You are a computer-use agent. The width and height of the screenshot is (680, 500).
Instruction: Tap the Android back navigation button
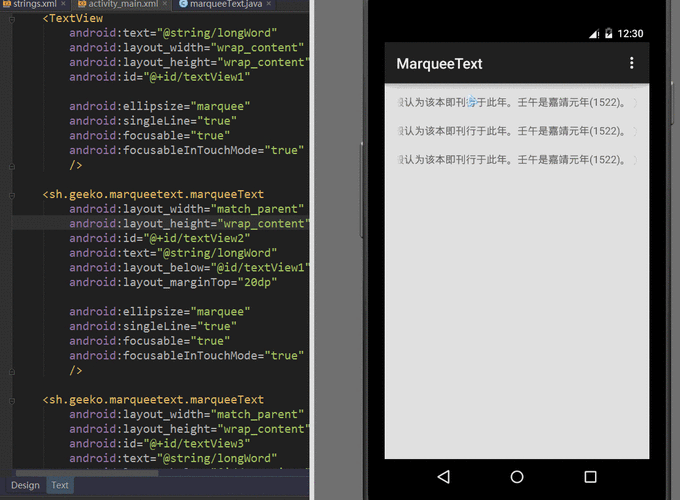click(444, 477)
